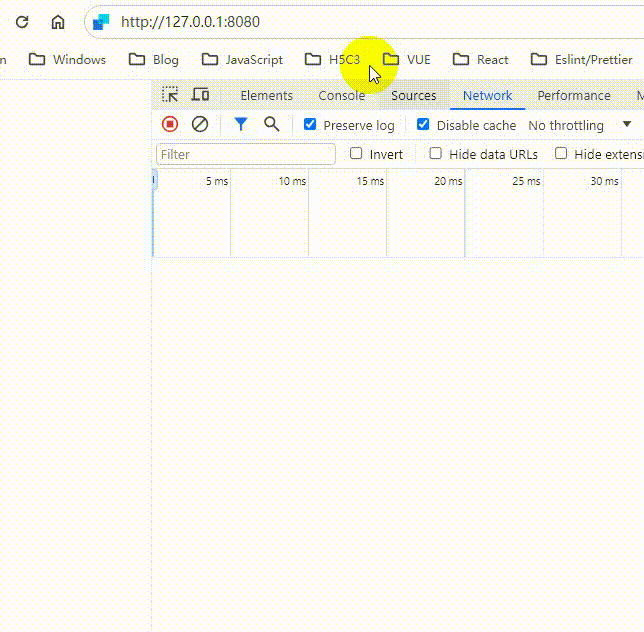Click the site icon in address bar
The image size is (644, 632).
coord(101,22)
